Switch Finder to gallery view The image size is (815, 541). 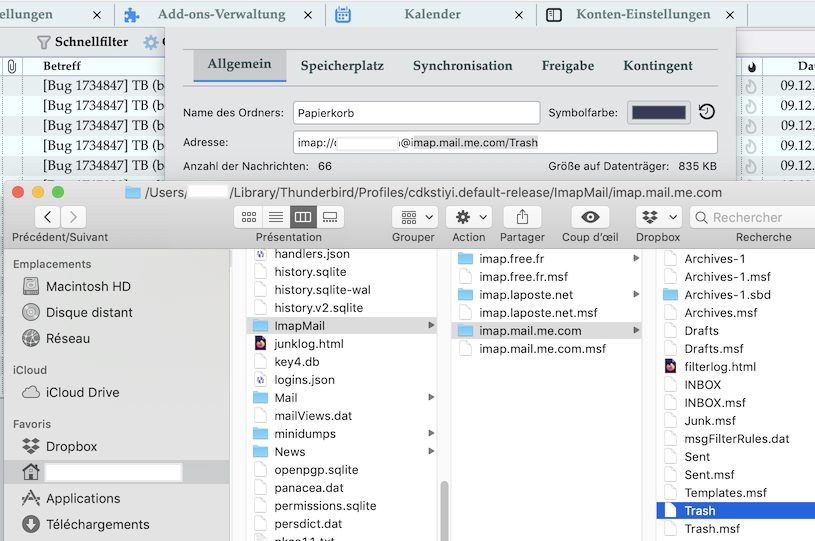(330, 217)
